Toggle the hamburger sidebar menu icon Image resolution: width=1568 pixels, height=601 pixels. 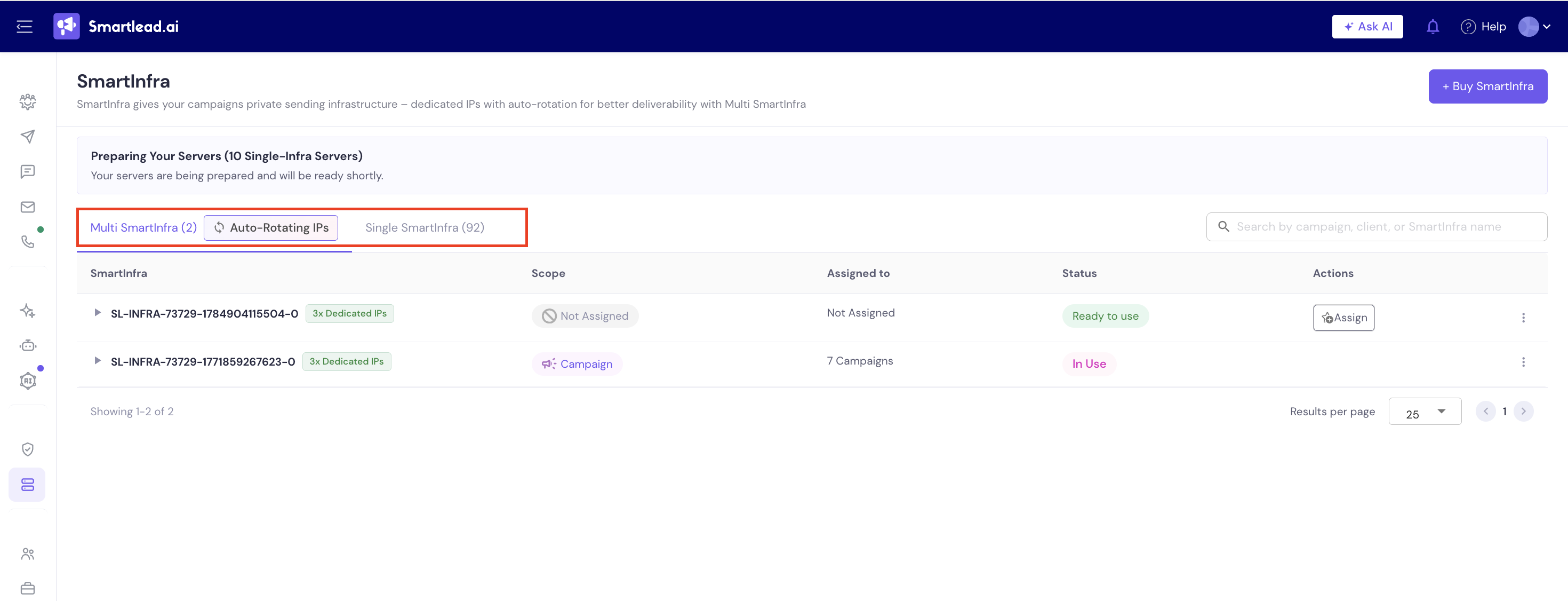pyautogui.click(x=25, y=27)
